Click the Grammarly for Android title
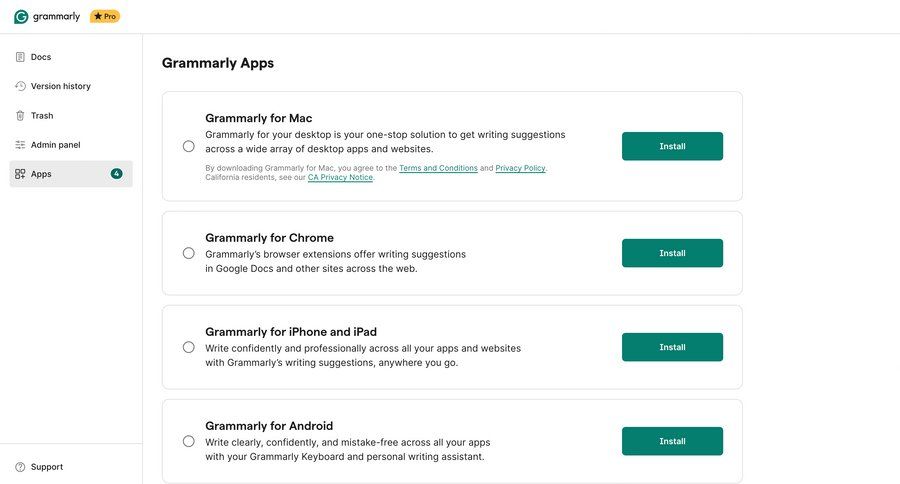 (269, 426)
